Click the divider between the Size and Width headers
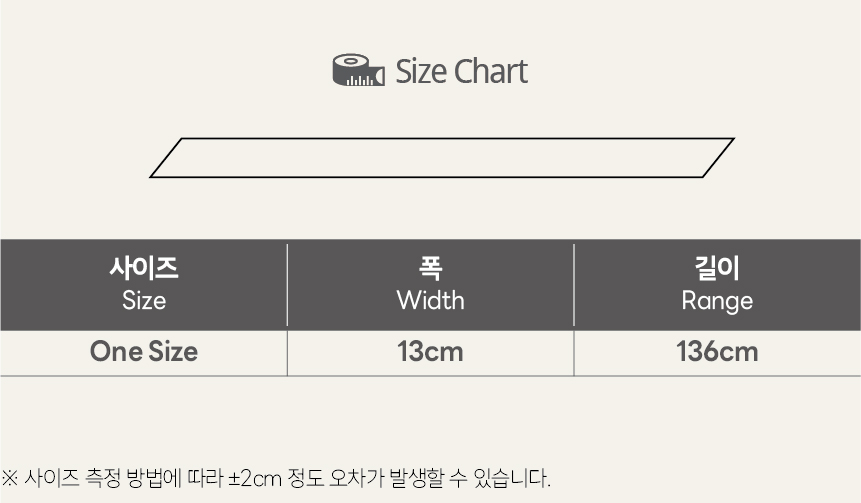861x503 pixels. (287, 285)
